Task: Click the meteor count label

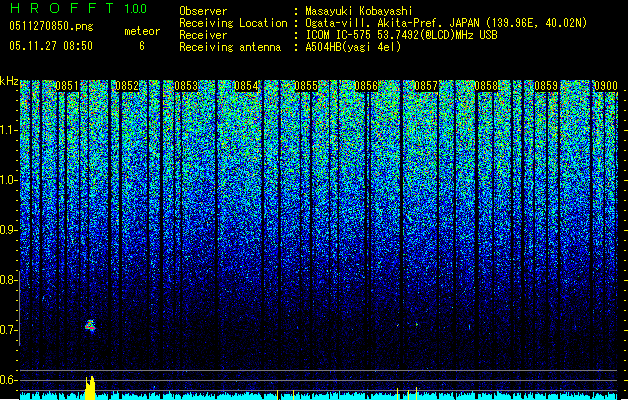Action: pos(142,31)
